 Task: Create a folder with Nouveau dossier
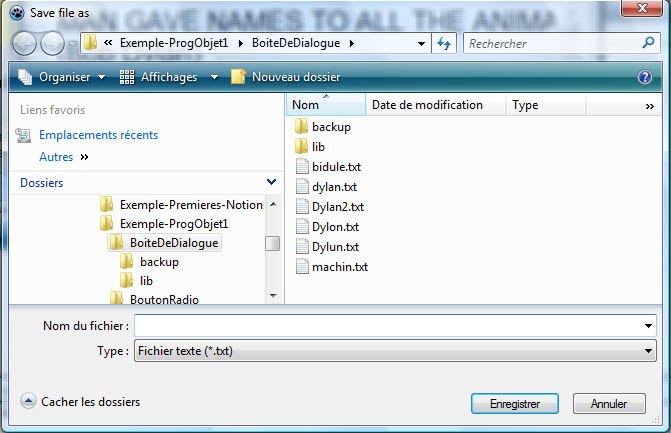[285, 77]
